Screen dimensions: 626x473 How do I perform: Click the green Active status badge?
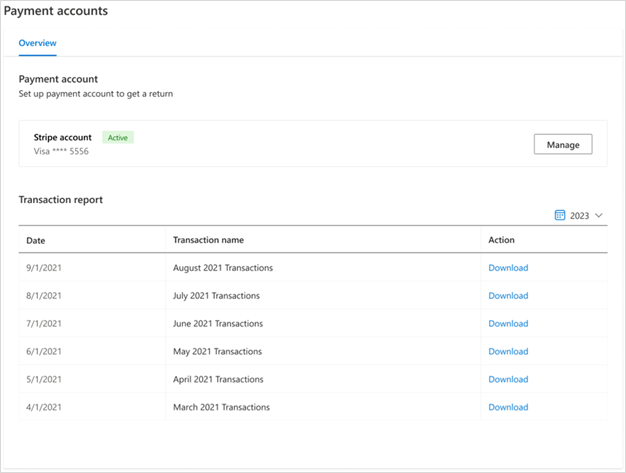(x=118, y=137)
